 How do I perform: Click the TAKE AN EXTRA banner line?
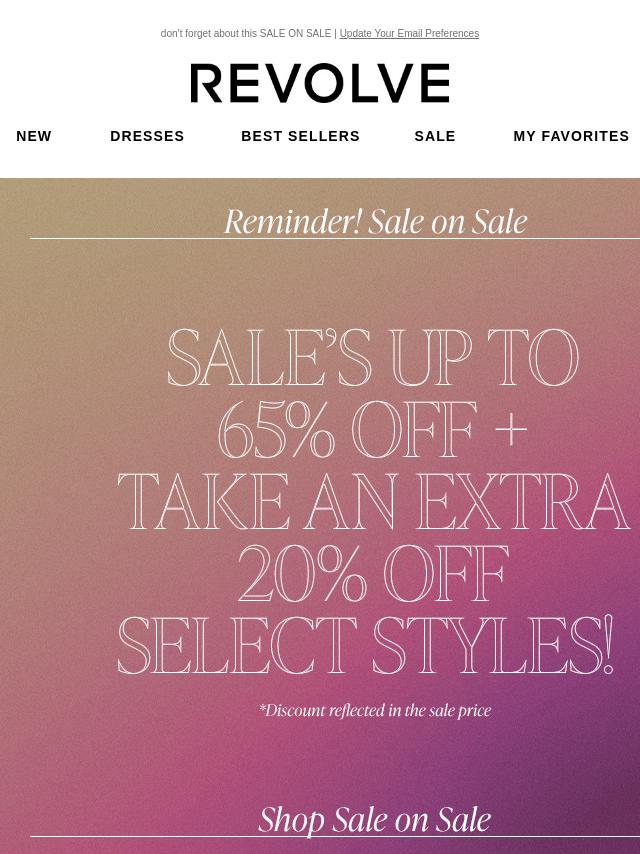click(374, 502)
